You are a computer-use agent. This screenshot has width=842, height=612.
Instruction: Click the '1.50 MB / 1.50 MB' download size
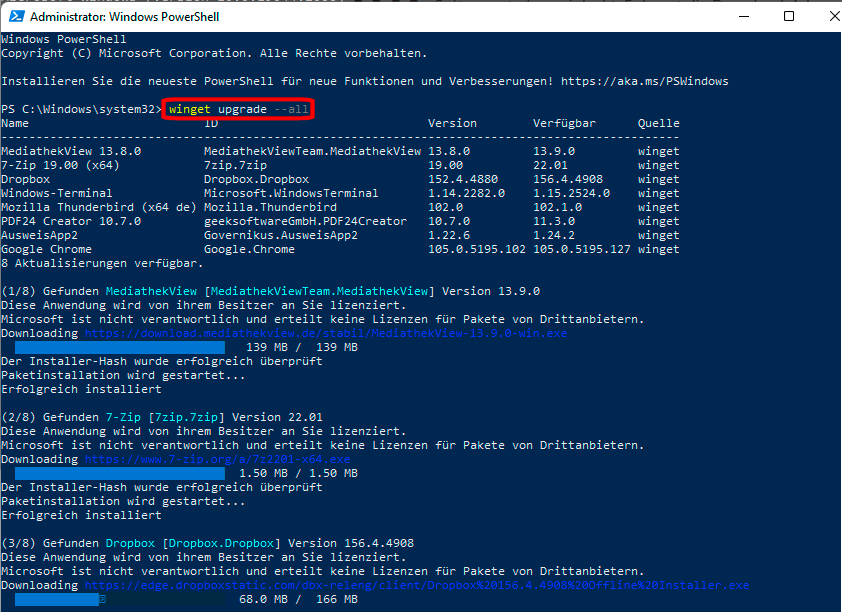click(x=299, y=473)
